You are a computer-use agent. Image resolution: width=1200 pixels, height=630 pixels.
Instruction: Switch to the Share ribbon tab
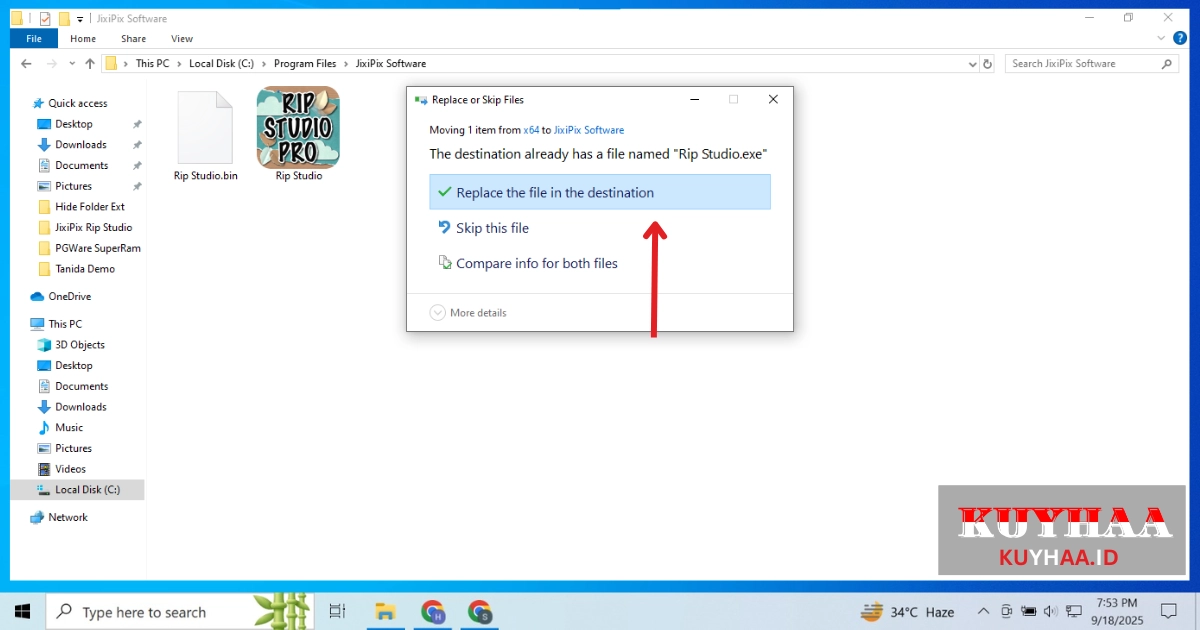[x=134, y=39]
